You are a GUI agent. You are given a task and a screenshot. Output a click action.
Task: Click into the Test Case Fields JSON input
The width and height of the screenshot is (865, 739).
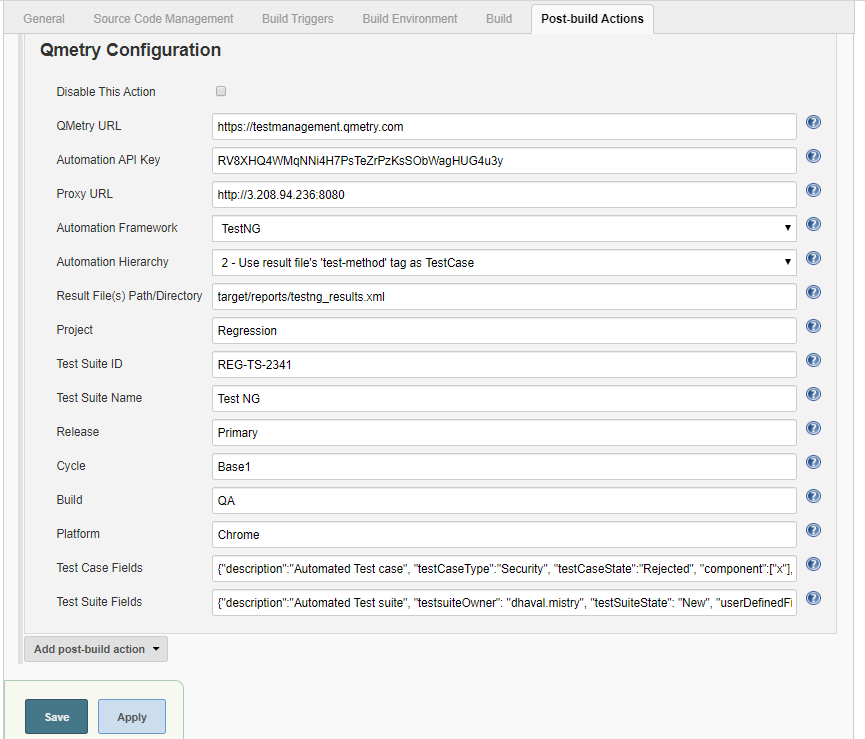click(504, 569)
